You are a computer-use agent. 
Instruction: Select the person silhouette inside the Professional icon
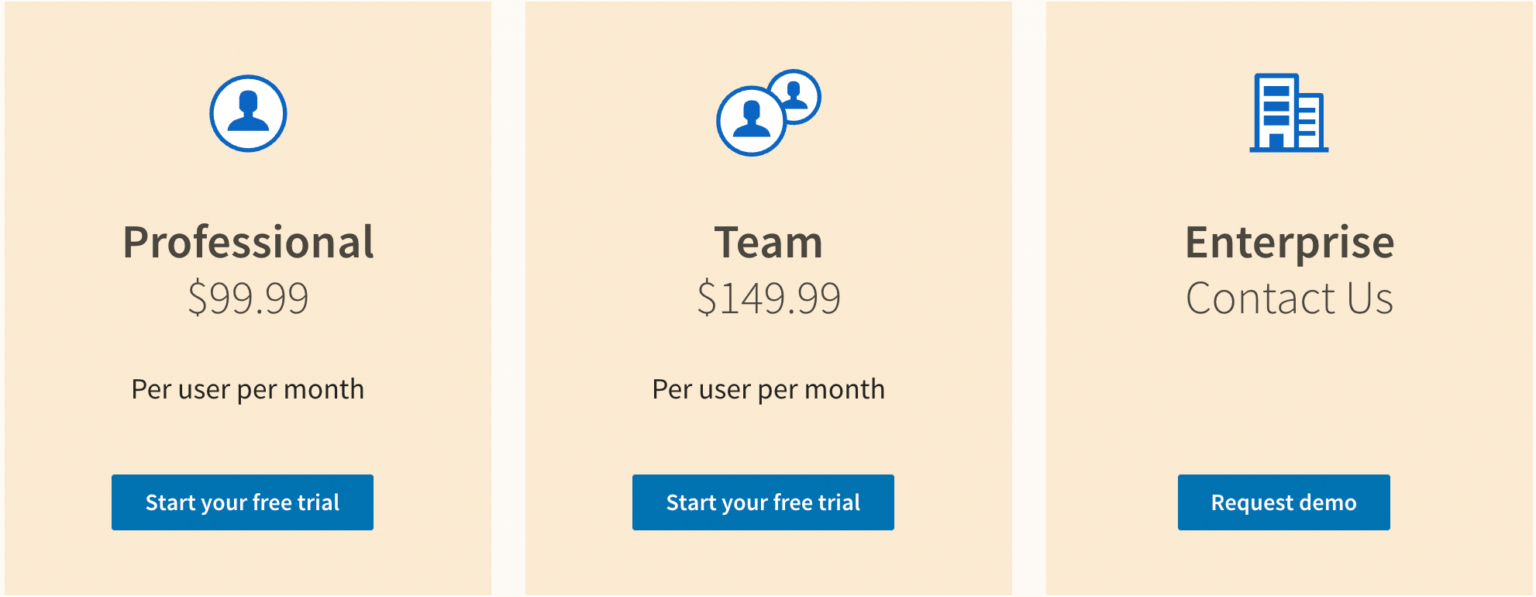(248, 115)
